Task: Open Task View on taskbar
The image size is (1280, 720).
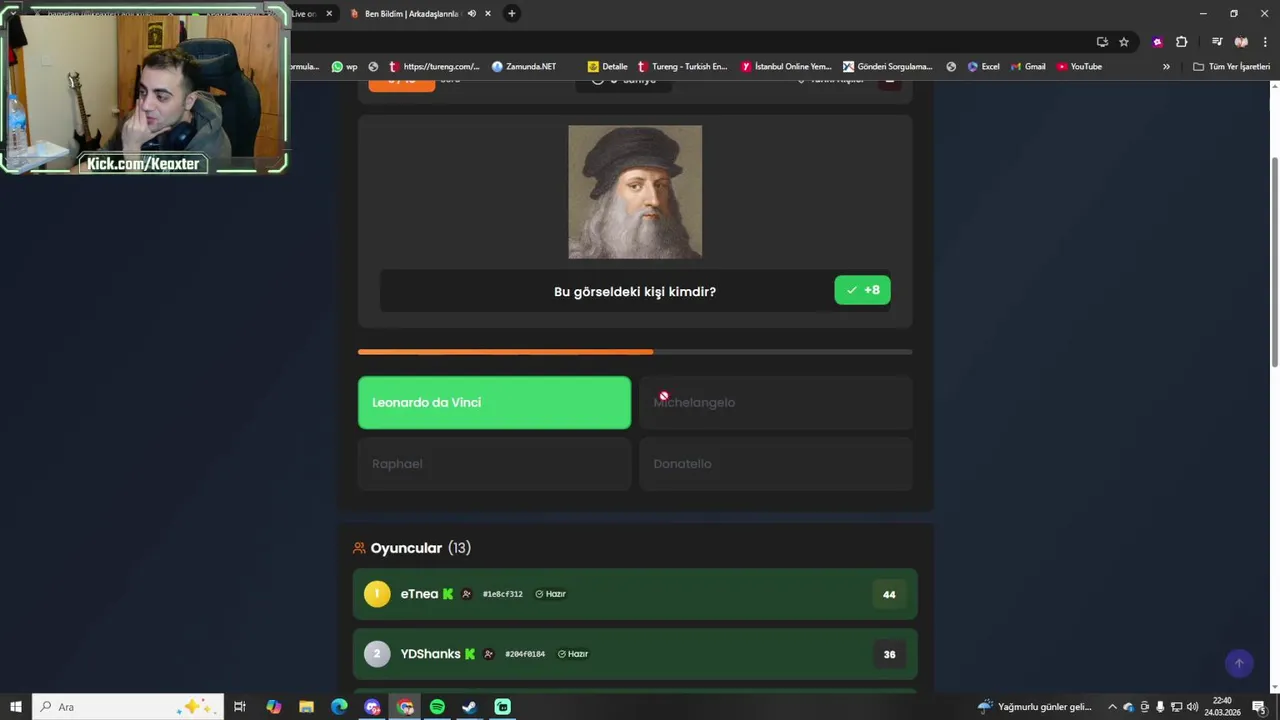Action: click(x=240, y=707)
